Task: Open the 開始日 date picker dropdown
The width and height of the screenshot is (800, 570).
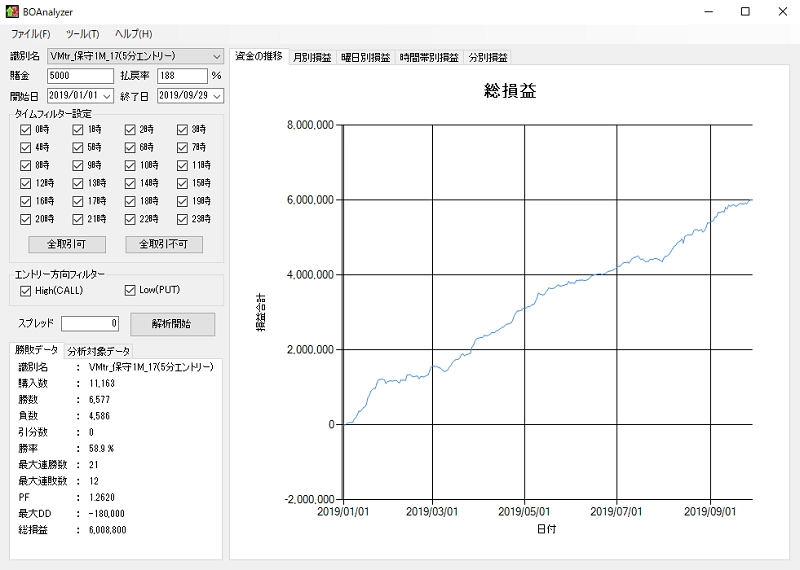Action: click(x=107, y=96)
